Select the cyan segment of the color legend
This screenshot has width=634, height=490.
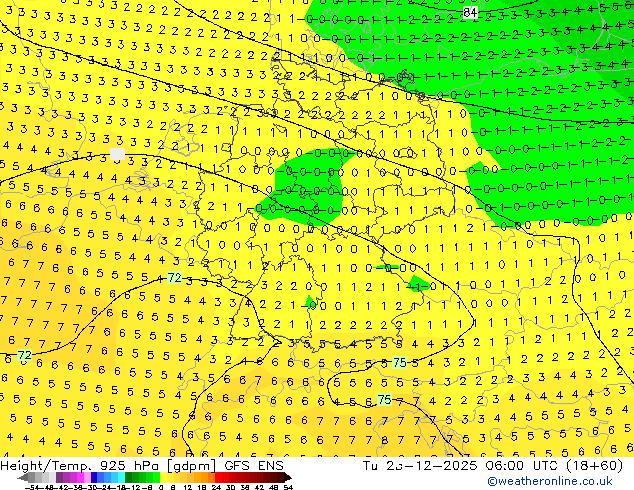122,477
